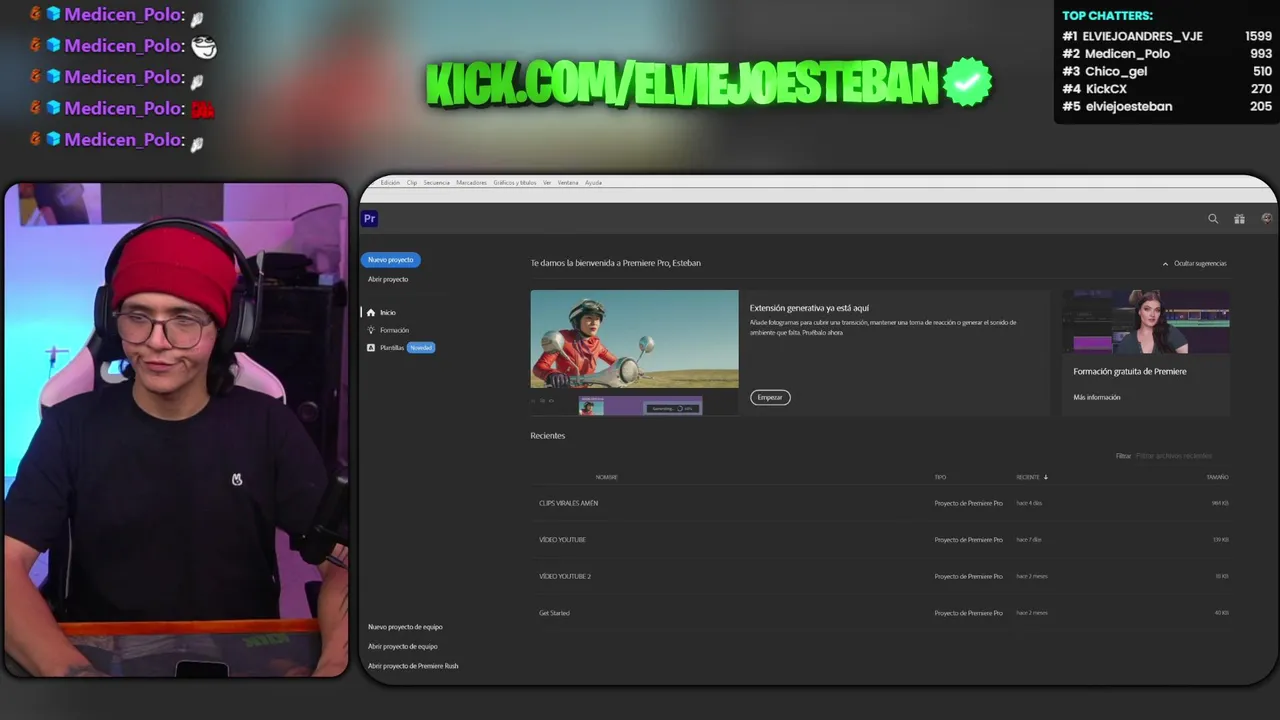Open the Más información link
1280x720 pixels.
[x=1097, y=398]
